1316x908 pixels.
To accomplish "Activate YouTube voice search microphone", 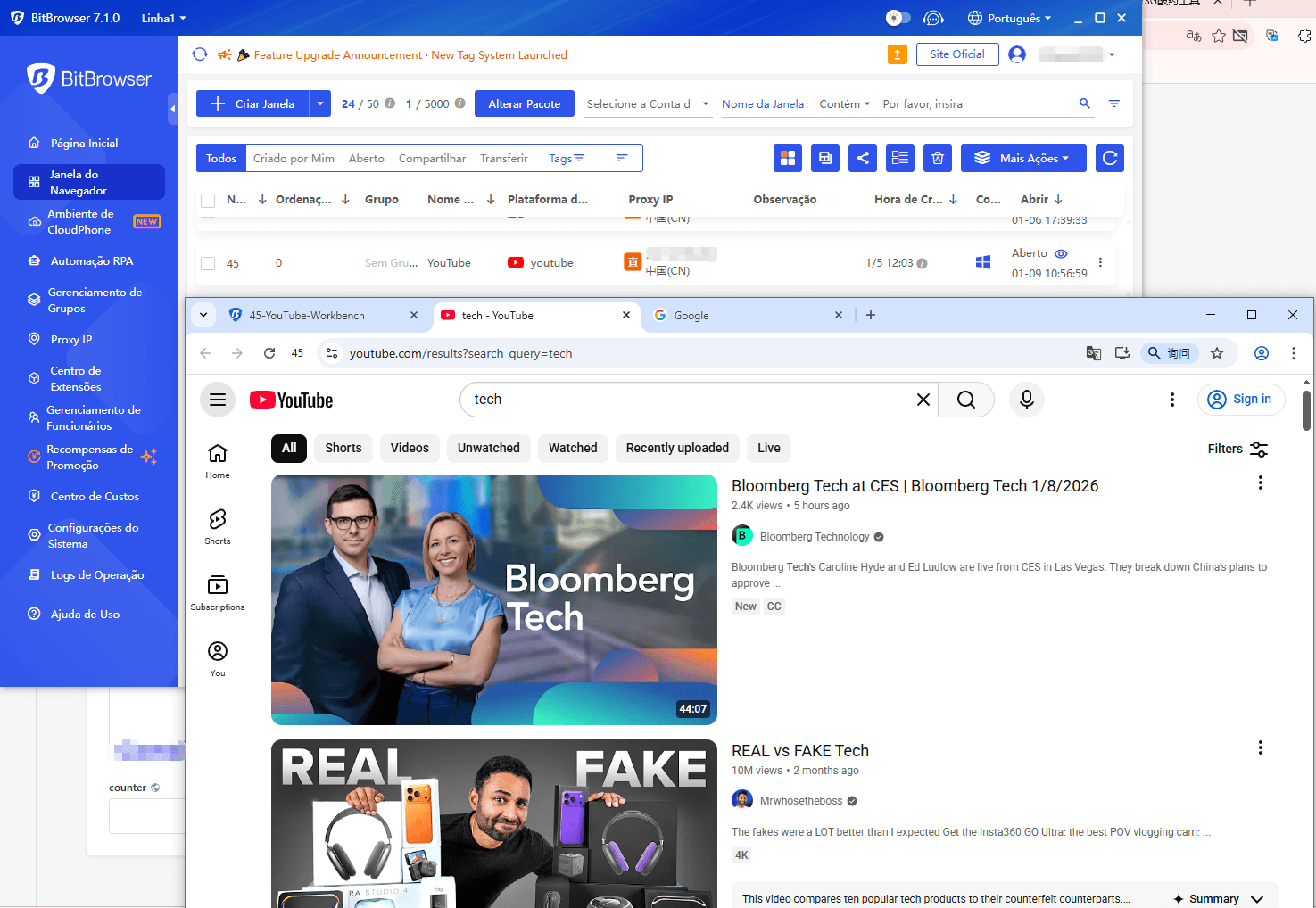I will click(1026, 400).
